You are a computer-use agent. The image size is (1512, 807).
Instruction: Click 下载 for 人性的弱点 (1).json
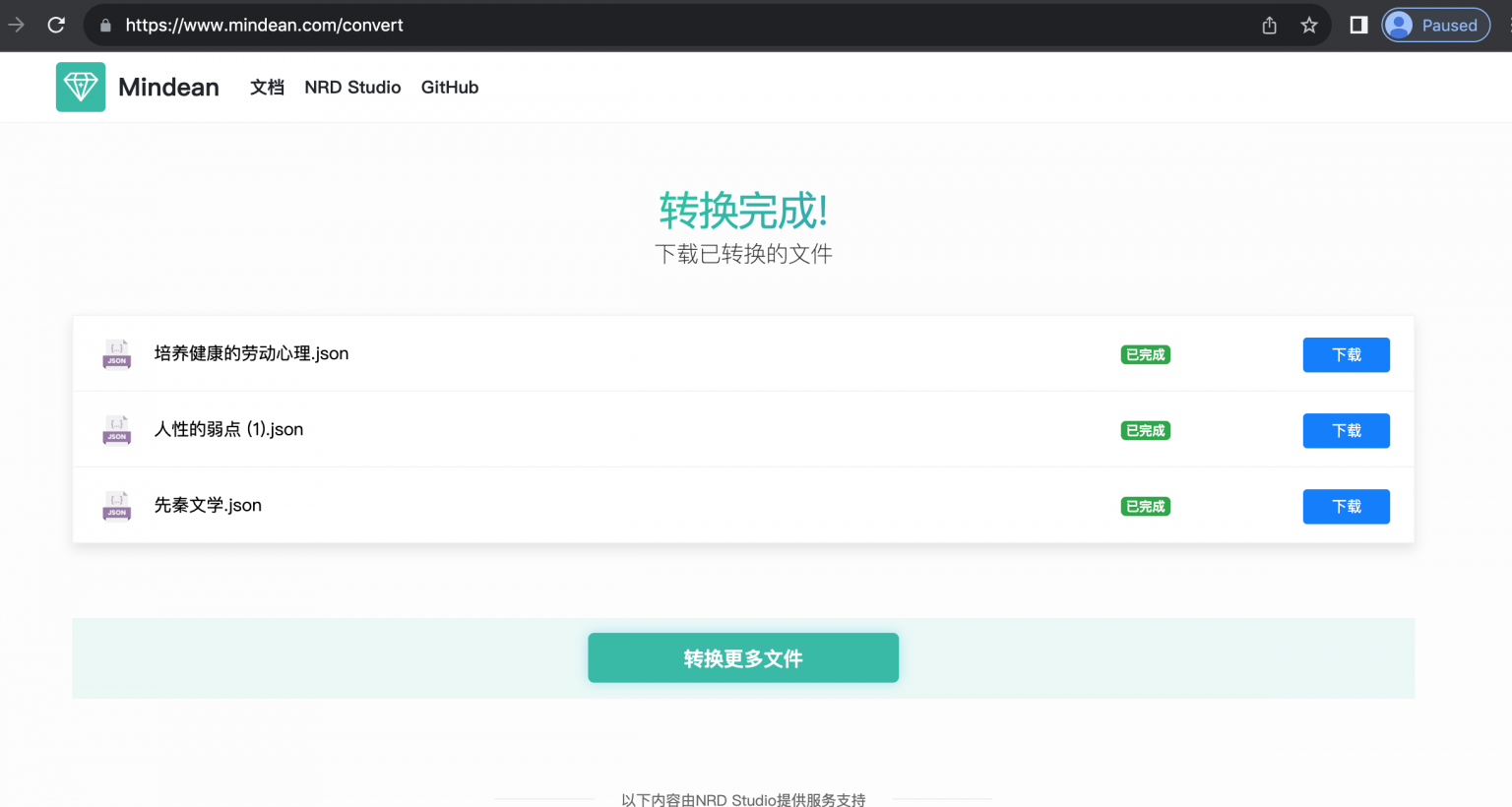click(x=1346, y=430)
